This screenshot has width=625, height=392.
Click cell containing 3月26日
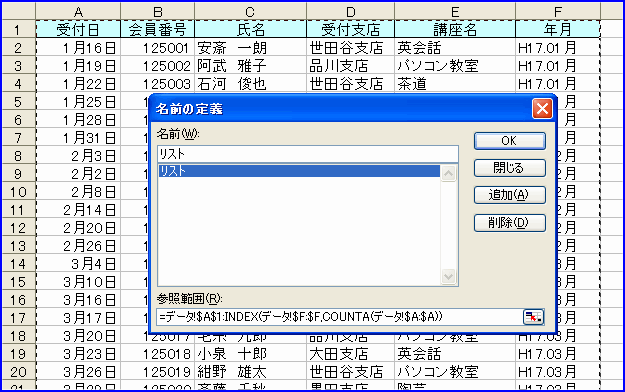coord(78,372)
